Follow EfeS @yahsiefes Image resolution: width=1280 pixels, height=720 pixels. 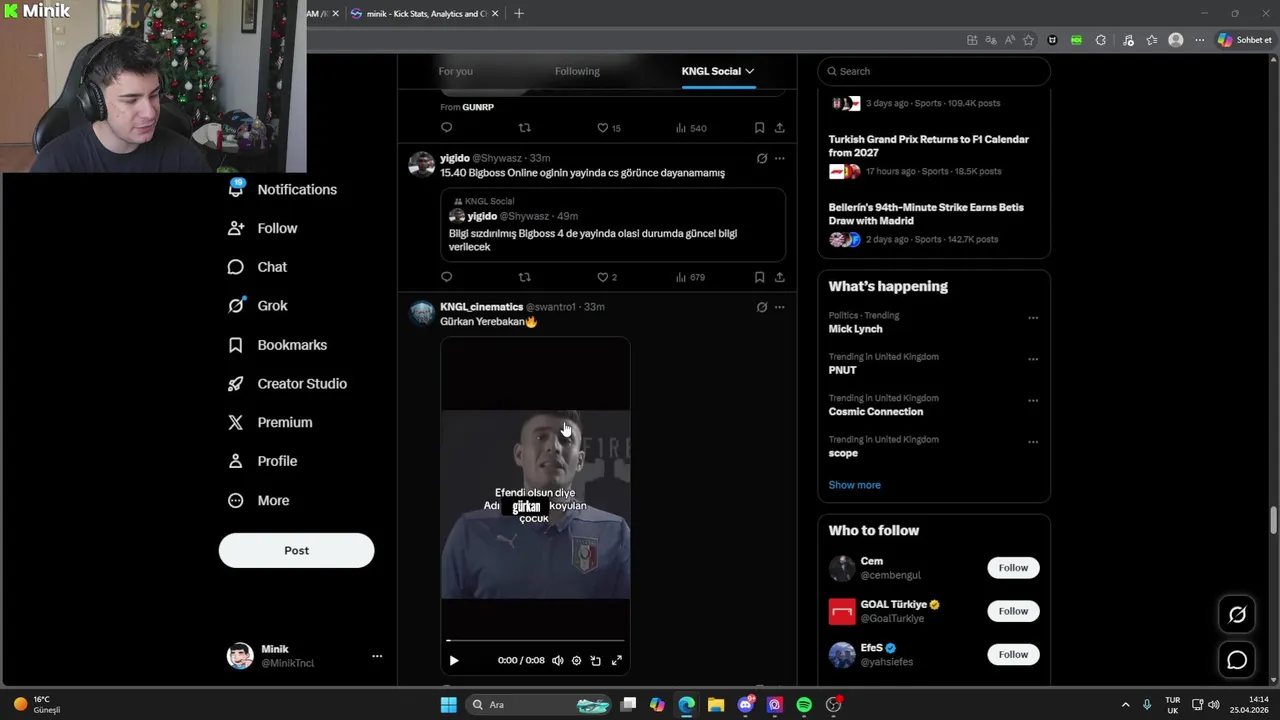coord(1013,655)
